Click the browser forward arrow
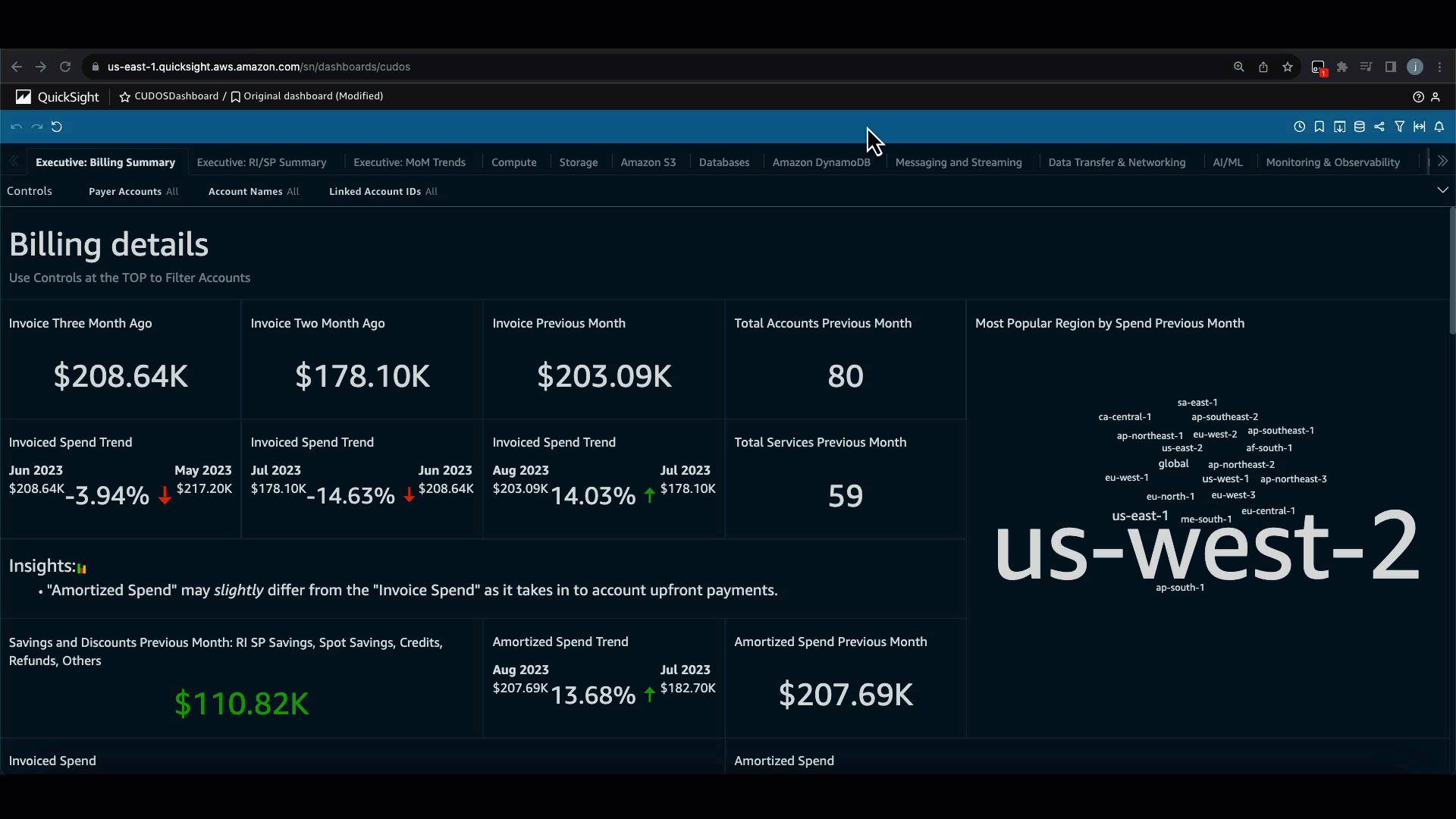This screenshot has height=819, width=1456. pos(41,67)
